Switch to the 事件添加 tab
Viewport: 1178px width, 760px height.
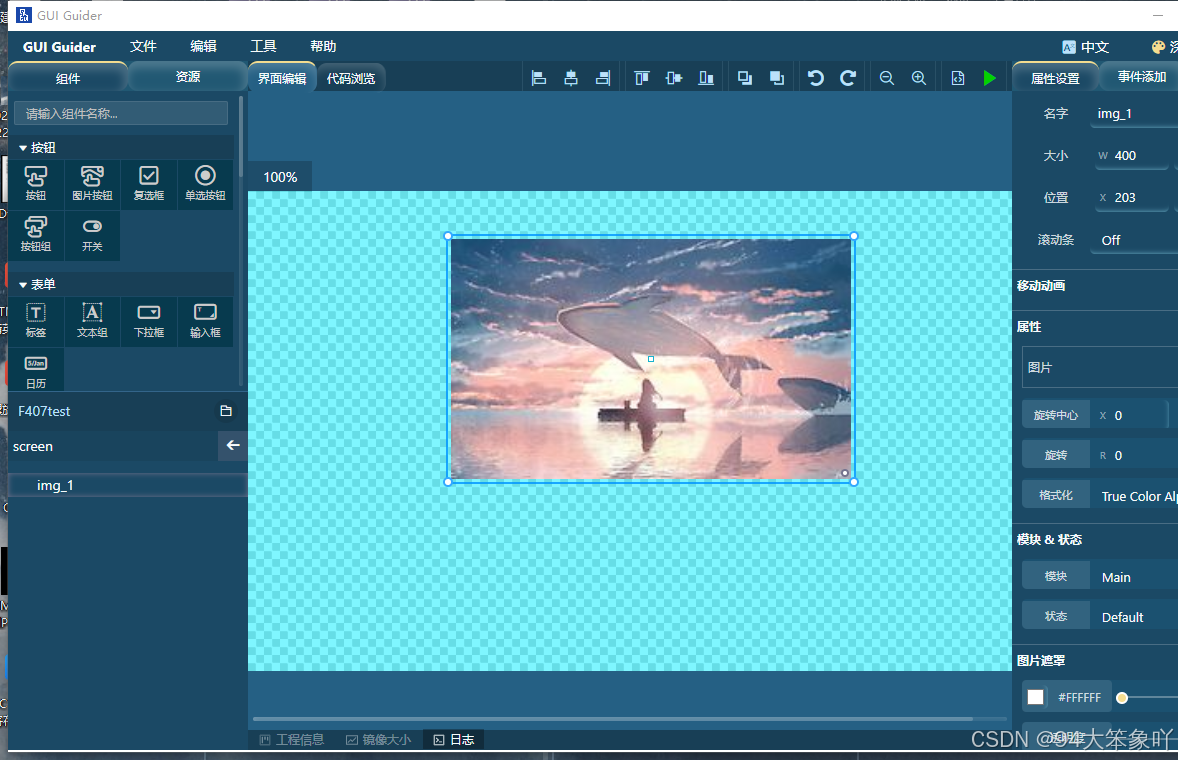pyautogui.click(x=1141, y=77)
